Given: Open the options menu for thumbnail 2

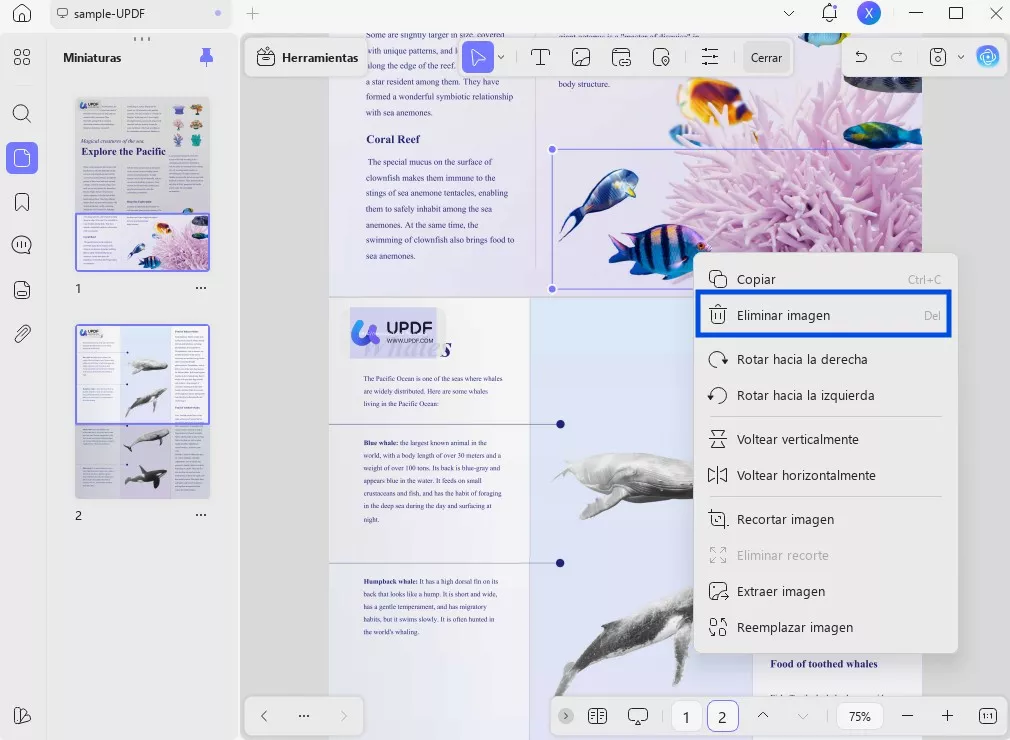Looking at the screenshot, I should point(201,515).
